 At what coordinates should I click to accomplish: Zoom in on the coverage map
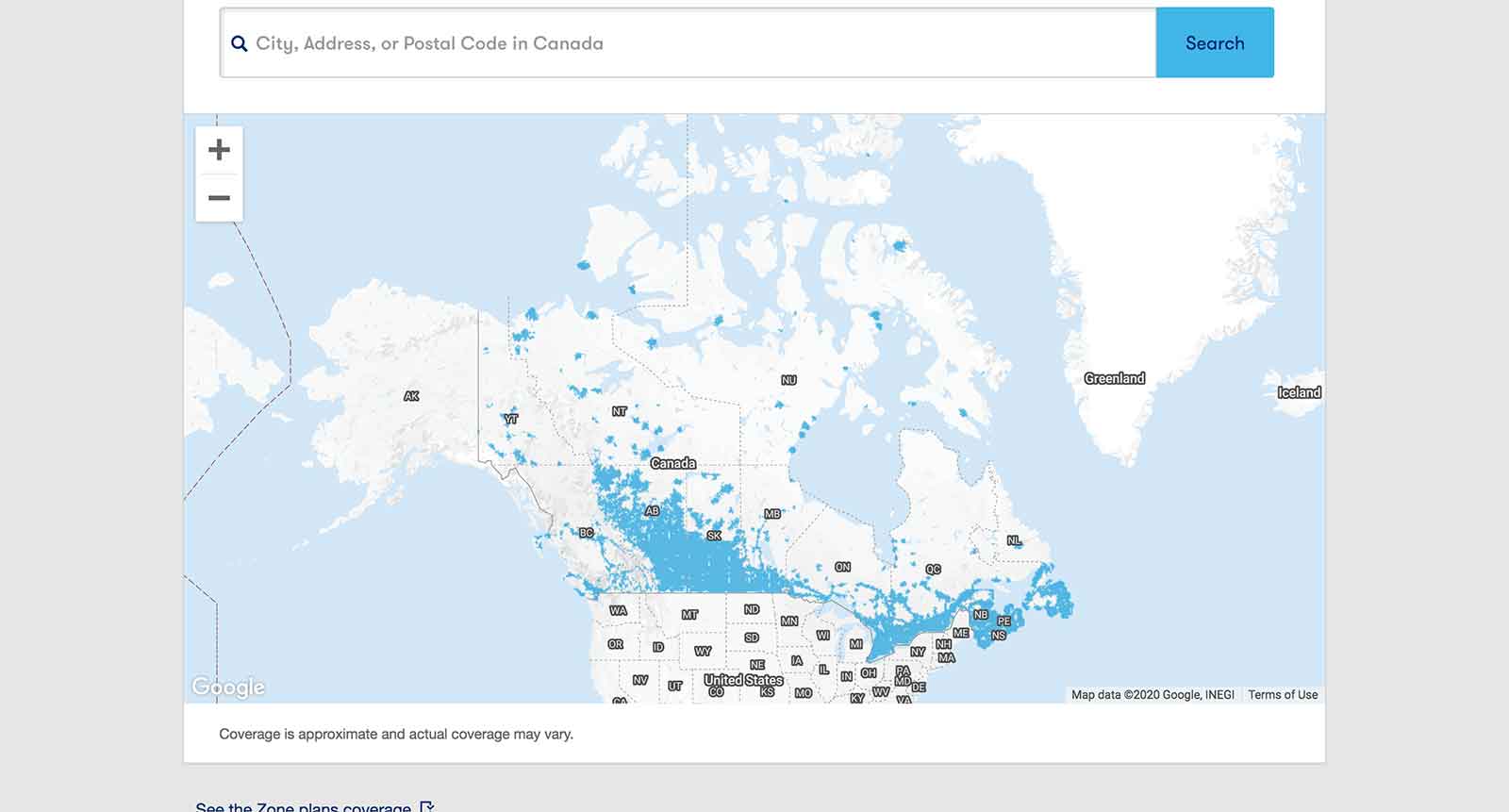[x=219, y=150]
